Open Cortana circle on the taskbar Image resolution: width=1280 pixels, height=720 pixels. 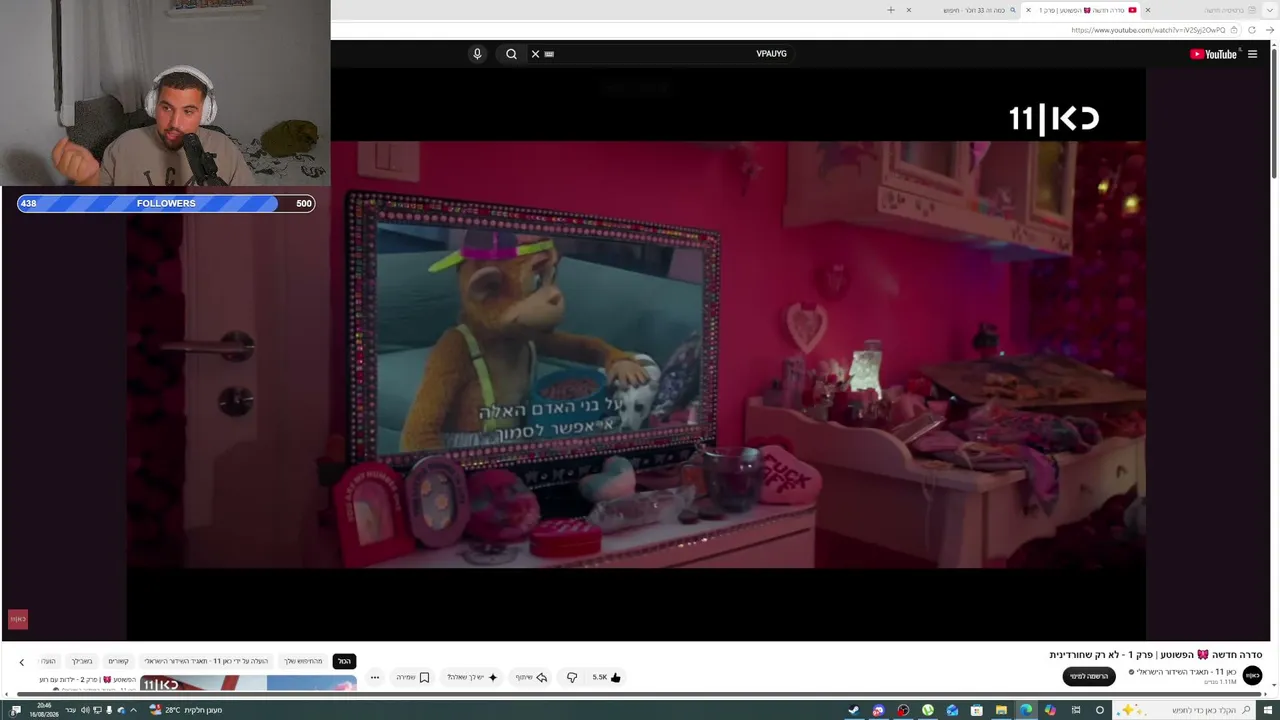click(1099, 710)
